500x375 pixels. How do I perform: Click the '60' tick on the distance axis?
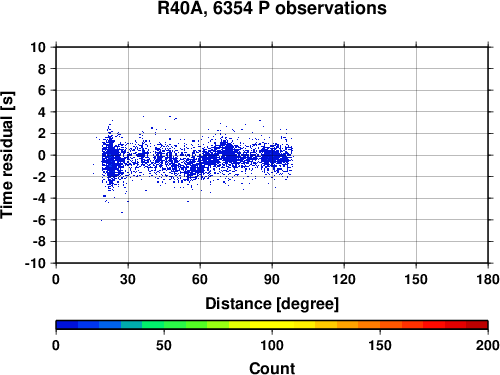(200, 279)
